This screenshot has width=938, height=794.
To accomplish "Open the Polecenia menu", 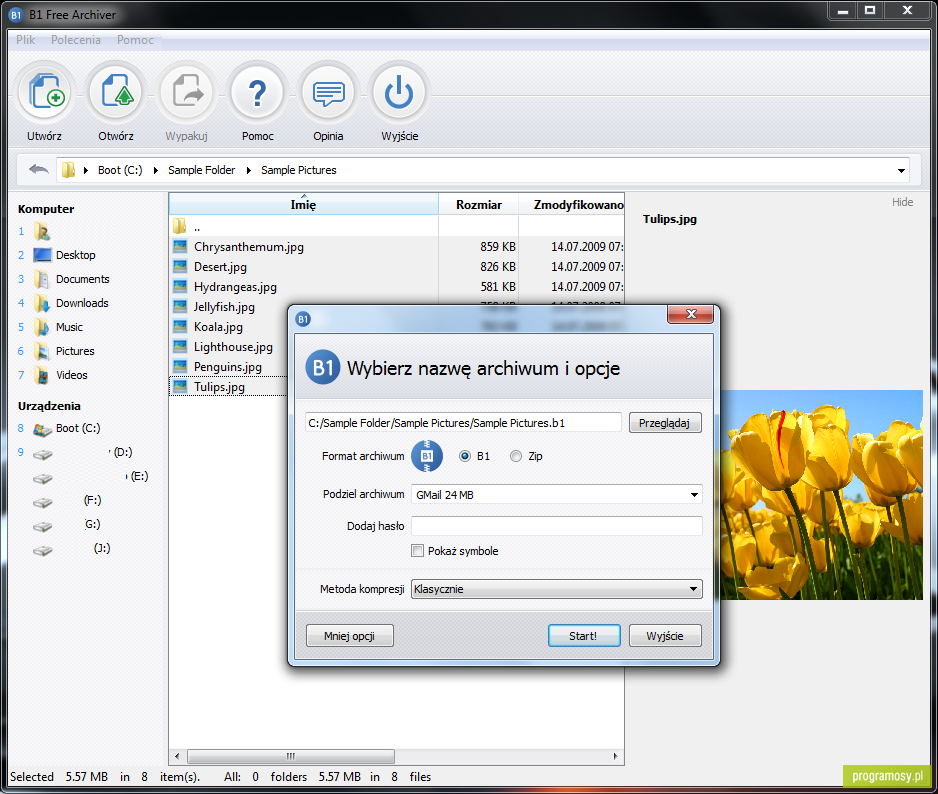I will coord(75,39).
